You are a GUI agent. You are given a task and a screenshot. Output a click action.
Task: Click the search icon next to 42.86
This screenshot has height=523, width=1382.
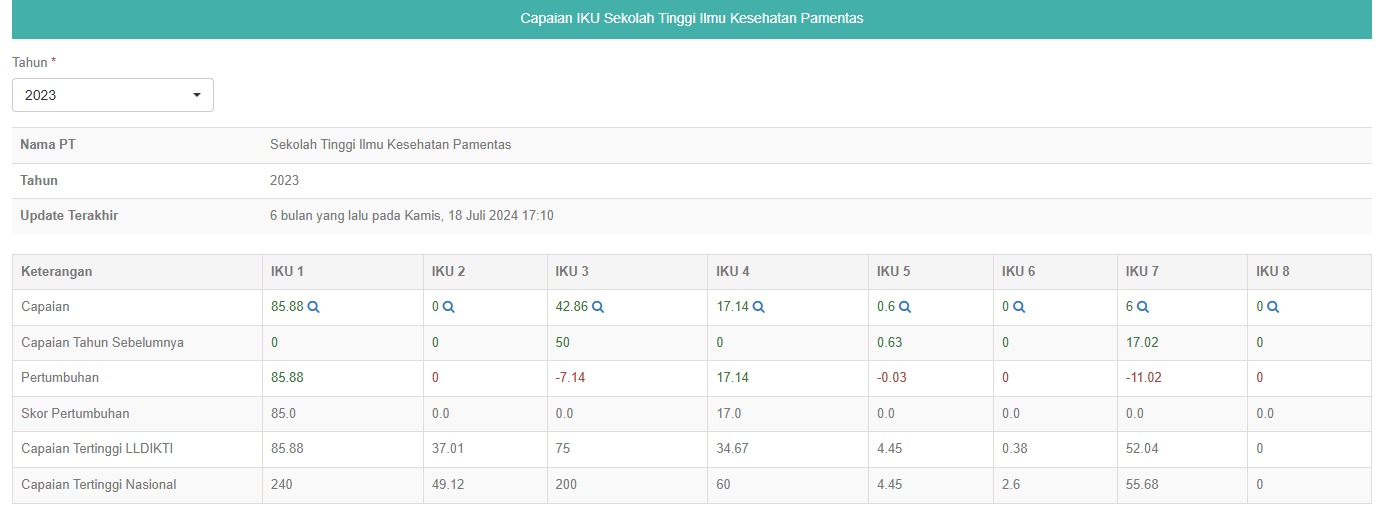[x=598, y=307]
